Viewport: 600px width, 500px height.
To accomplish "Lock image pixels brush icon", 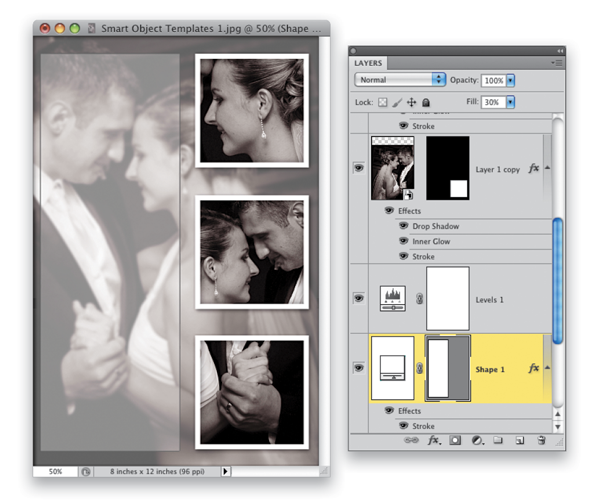I will 397,102.
